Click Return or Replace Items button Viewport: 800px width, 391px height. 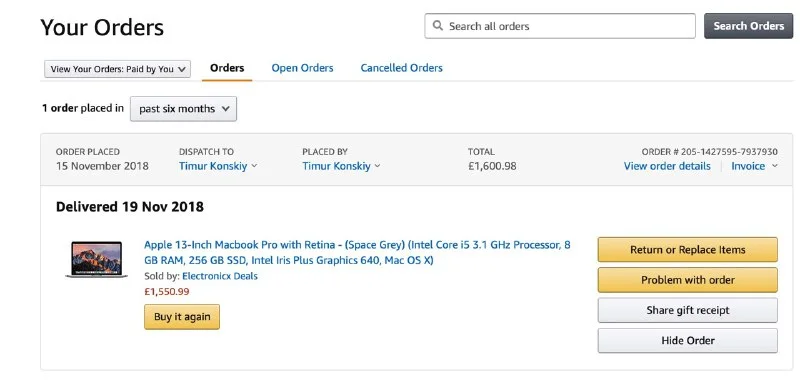click(688, 250)
